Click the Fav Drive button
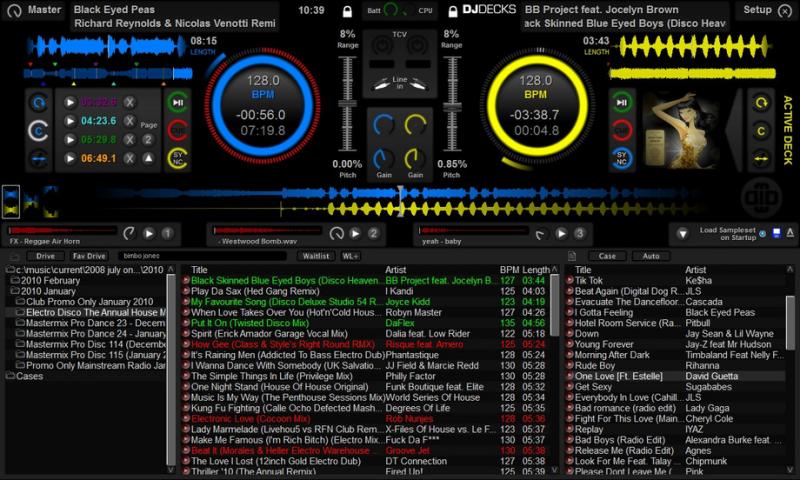 click(x=89, y=256)
